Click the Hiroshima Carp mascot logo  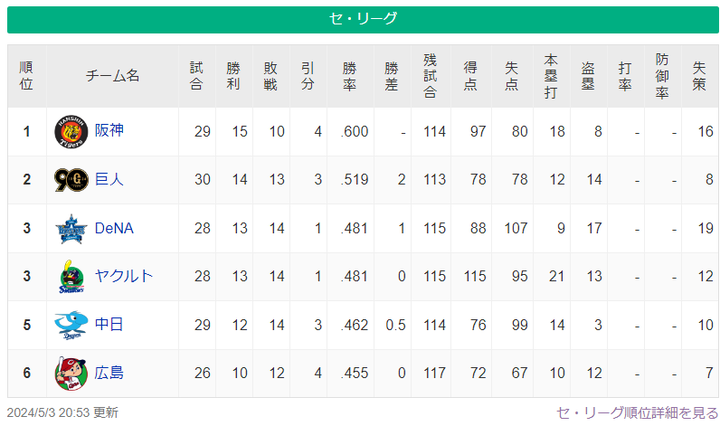pos(71,373)
